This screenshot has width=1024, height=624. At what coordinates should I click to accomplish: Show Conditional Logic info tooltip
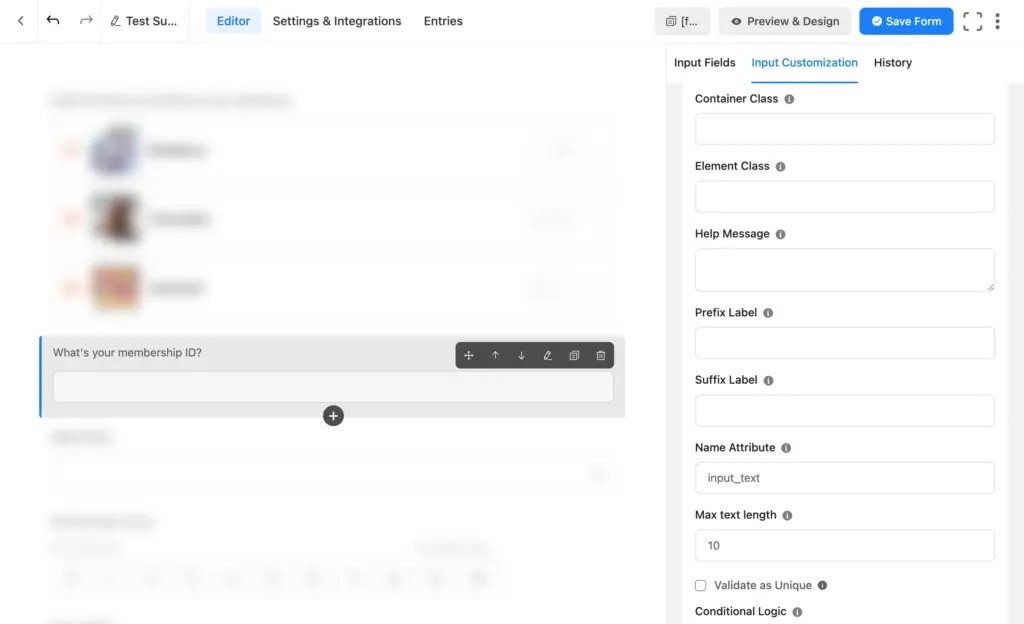pos(797,612)
